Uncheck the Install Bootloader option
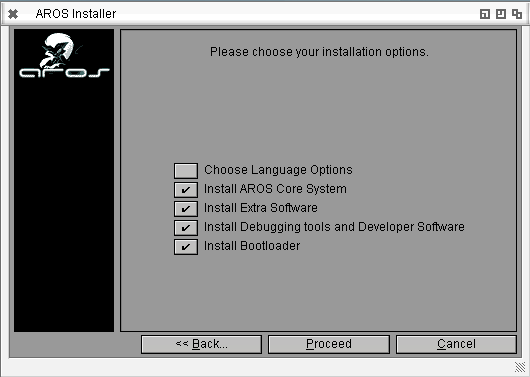The image size is (530, 377). pyautogui.click(x=186, y=246)
